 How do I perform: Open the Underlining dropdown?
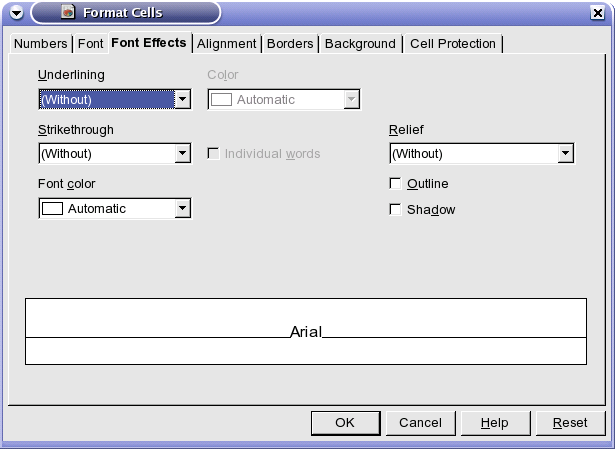[x=115, y=99]
